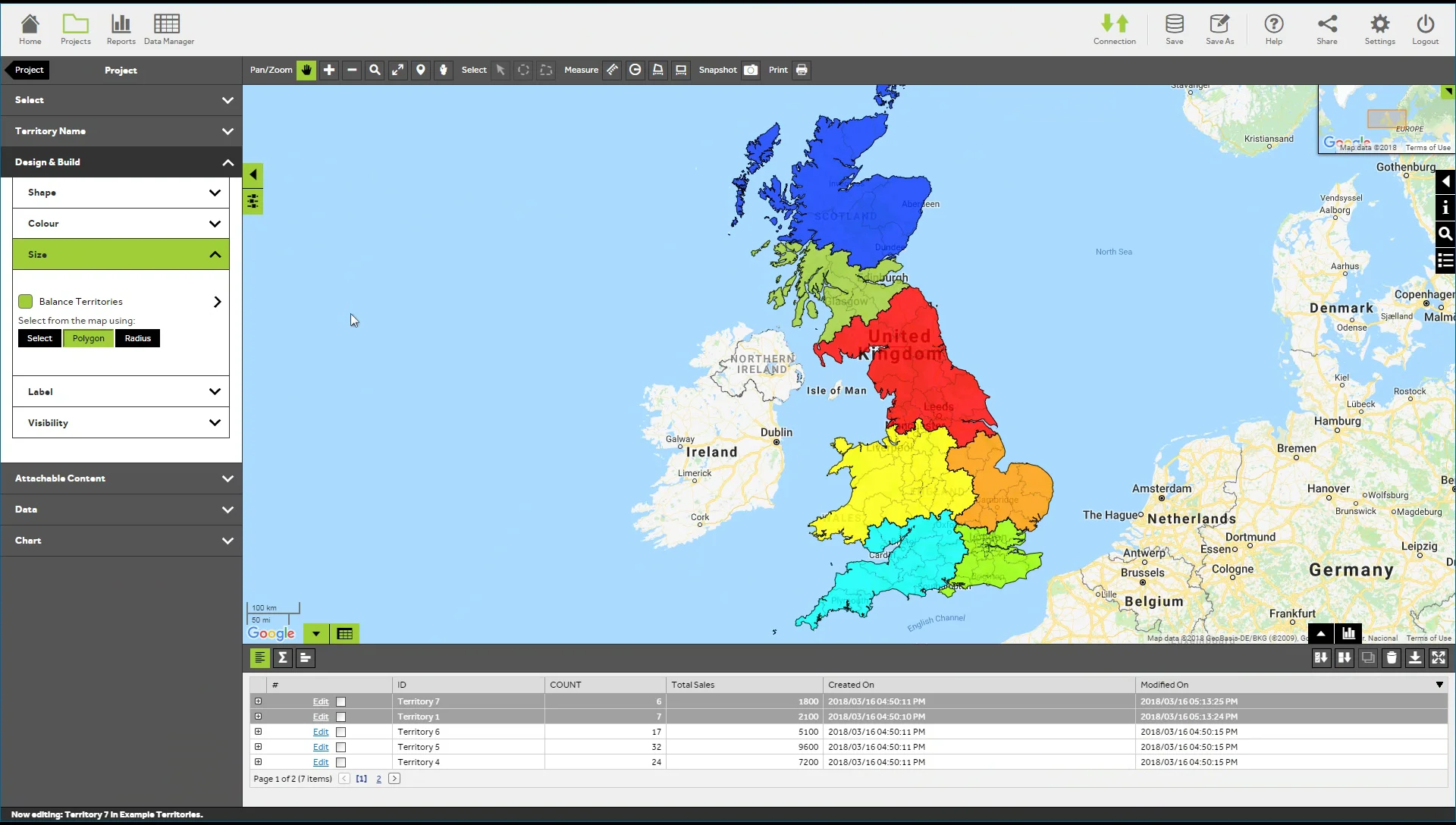The image size is (1456, 825).
Task: Go to Reports
Action: [x=121, y=29]
